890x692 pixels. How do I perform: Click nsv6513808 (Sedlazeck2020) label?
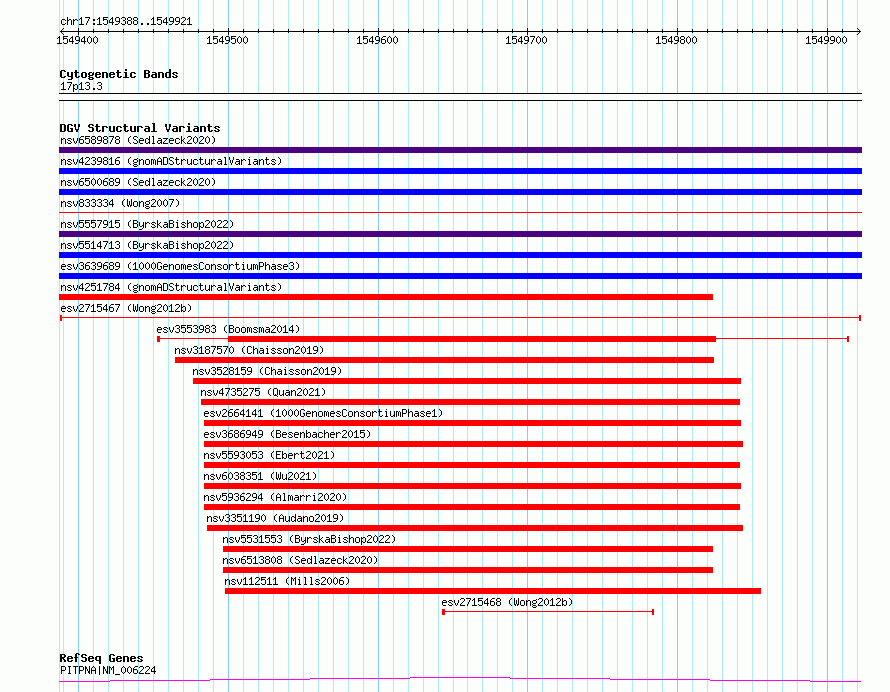(x=300, y=560)
